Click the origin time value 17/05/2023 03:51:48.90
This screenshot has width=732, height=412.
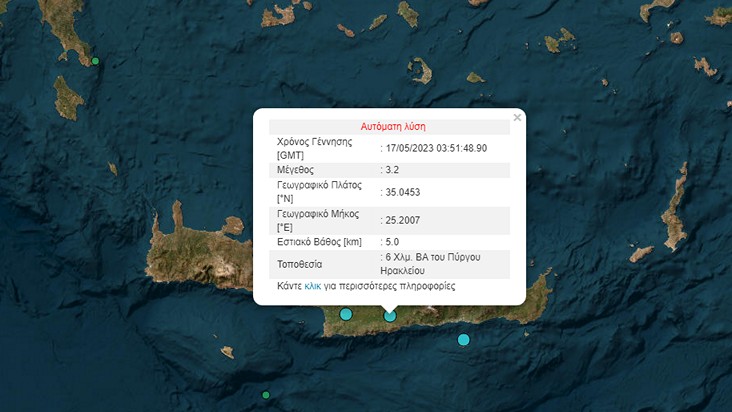coord(437,148)
